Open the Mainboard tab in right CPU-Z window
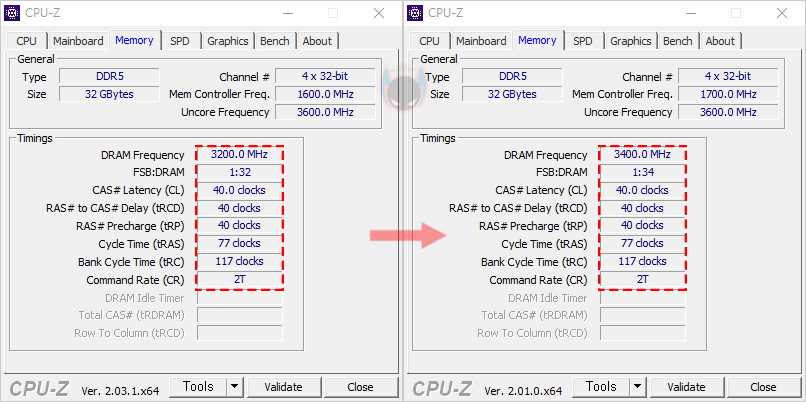 [x=481, y=41]
